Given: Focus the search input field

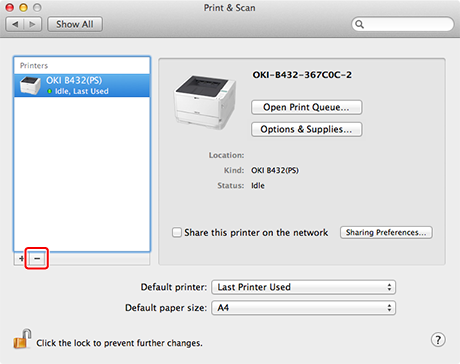Looking at the screenshot, I should coord(403,24).
